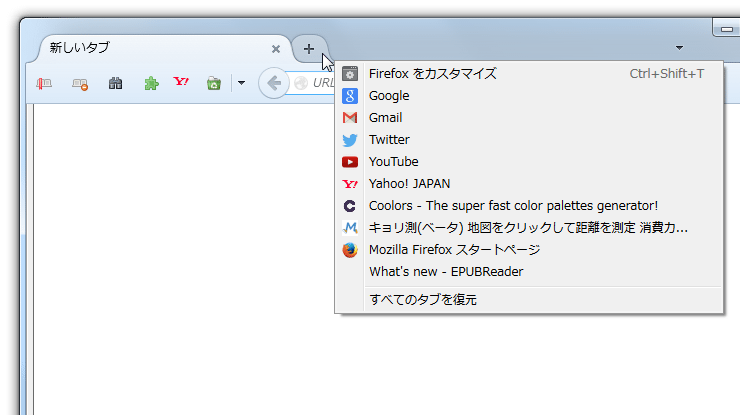Click the blue M map favicon
The height and width of the screenshot is (415, 740).
350,228
